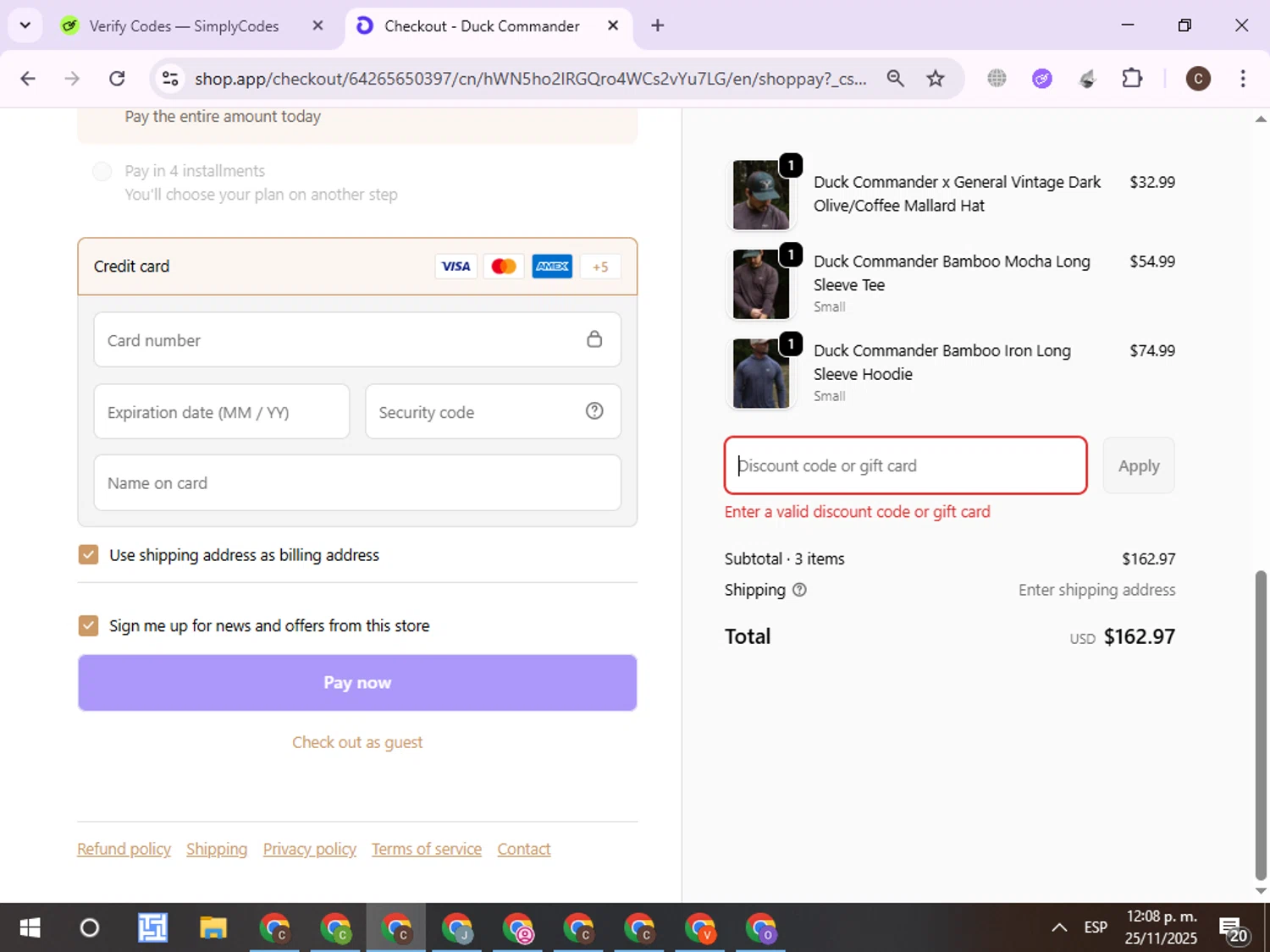Screen dimensions: 1270x952
Task: Switch to Chrome window with J profile badge
Action: click(457, 928)
